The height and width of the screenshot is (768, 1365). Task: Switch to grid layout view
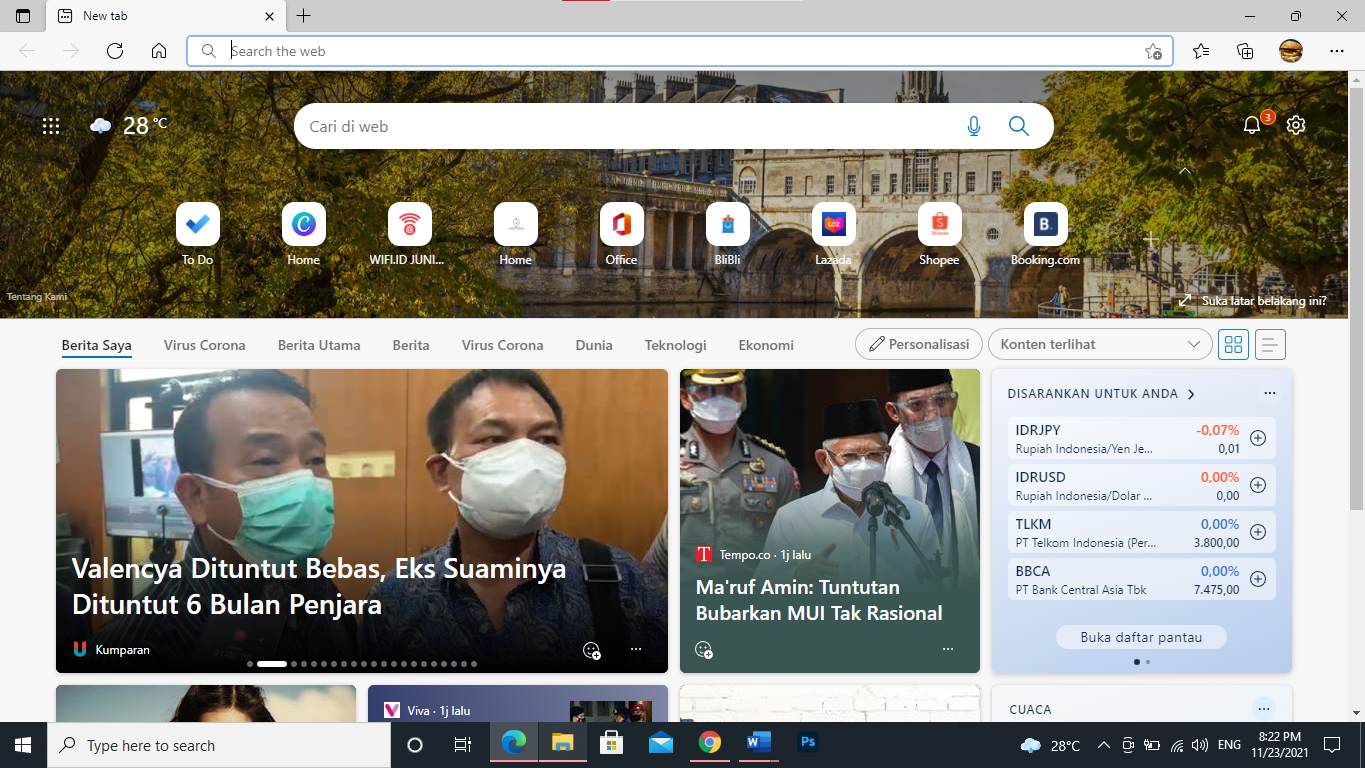coord(1233,345)
